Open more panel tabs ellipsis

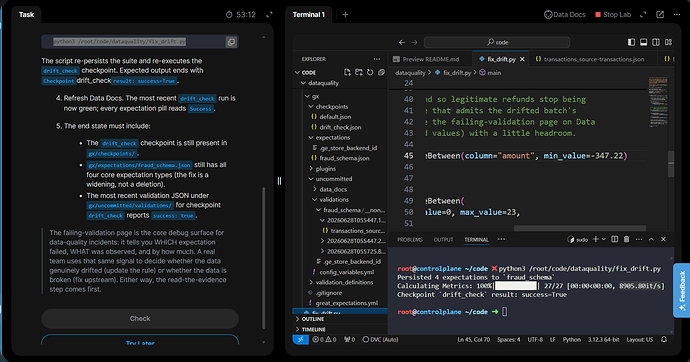pos(501,240)
